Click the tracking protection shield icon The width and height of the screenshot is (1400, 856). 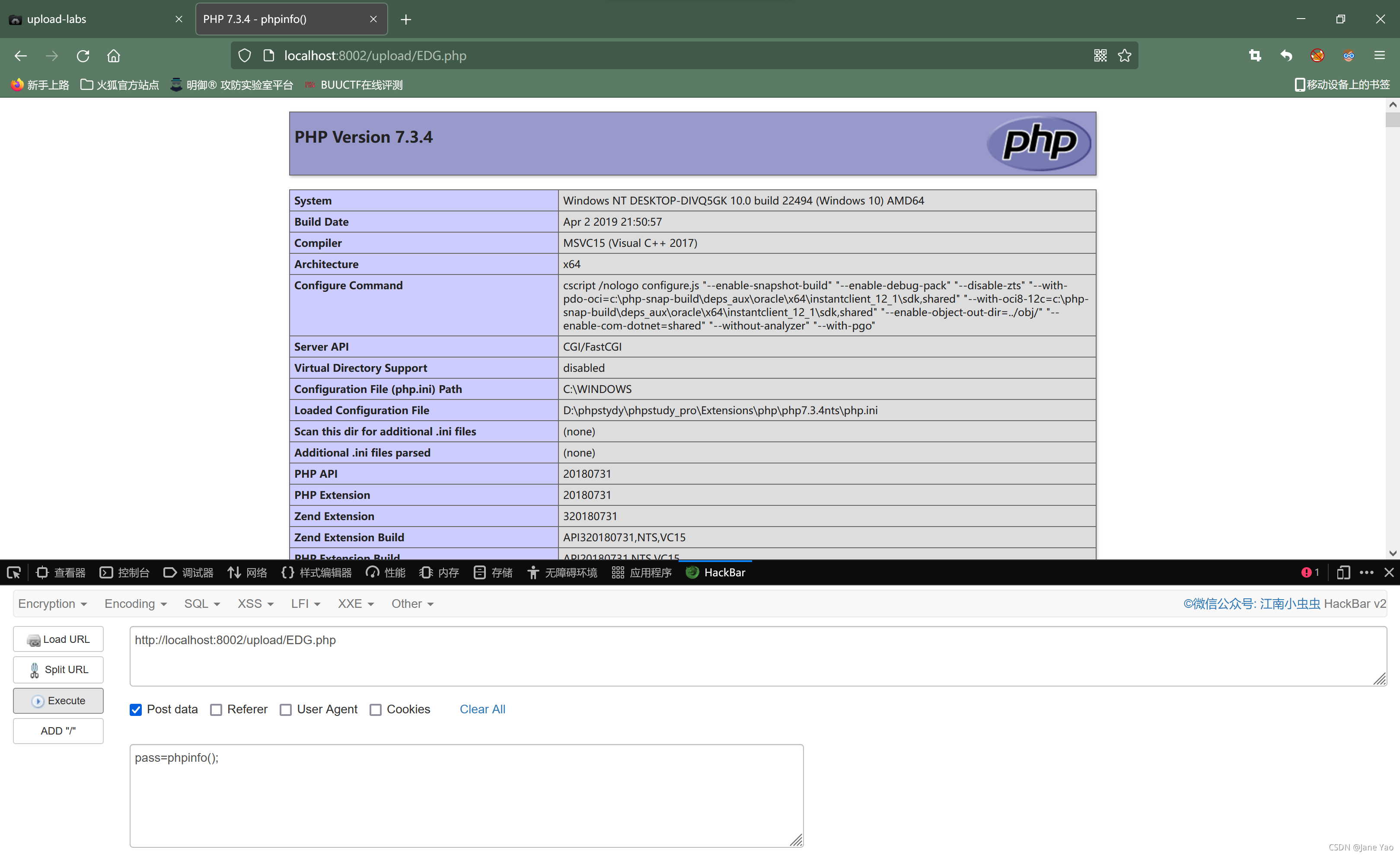coord(244,56)
